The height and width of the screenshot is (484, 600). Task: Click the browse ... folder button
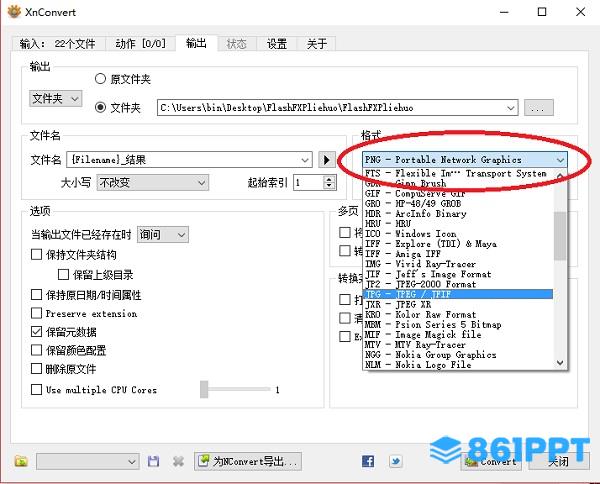(538, 108)
